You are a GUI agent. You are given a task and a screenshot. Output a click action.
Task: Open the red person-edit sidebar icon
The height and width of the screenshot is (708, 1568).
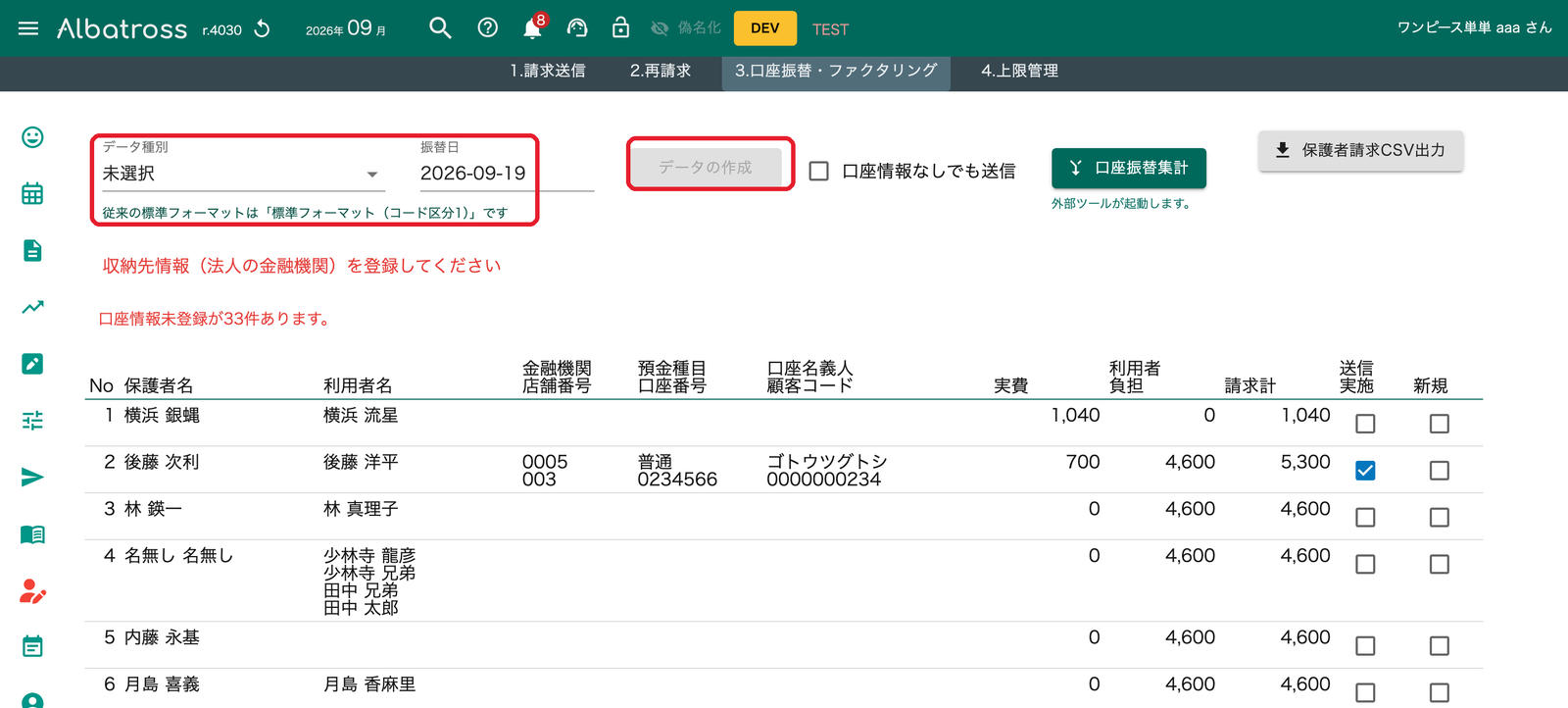tap(32, 591)
